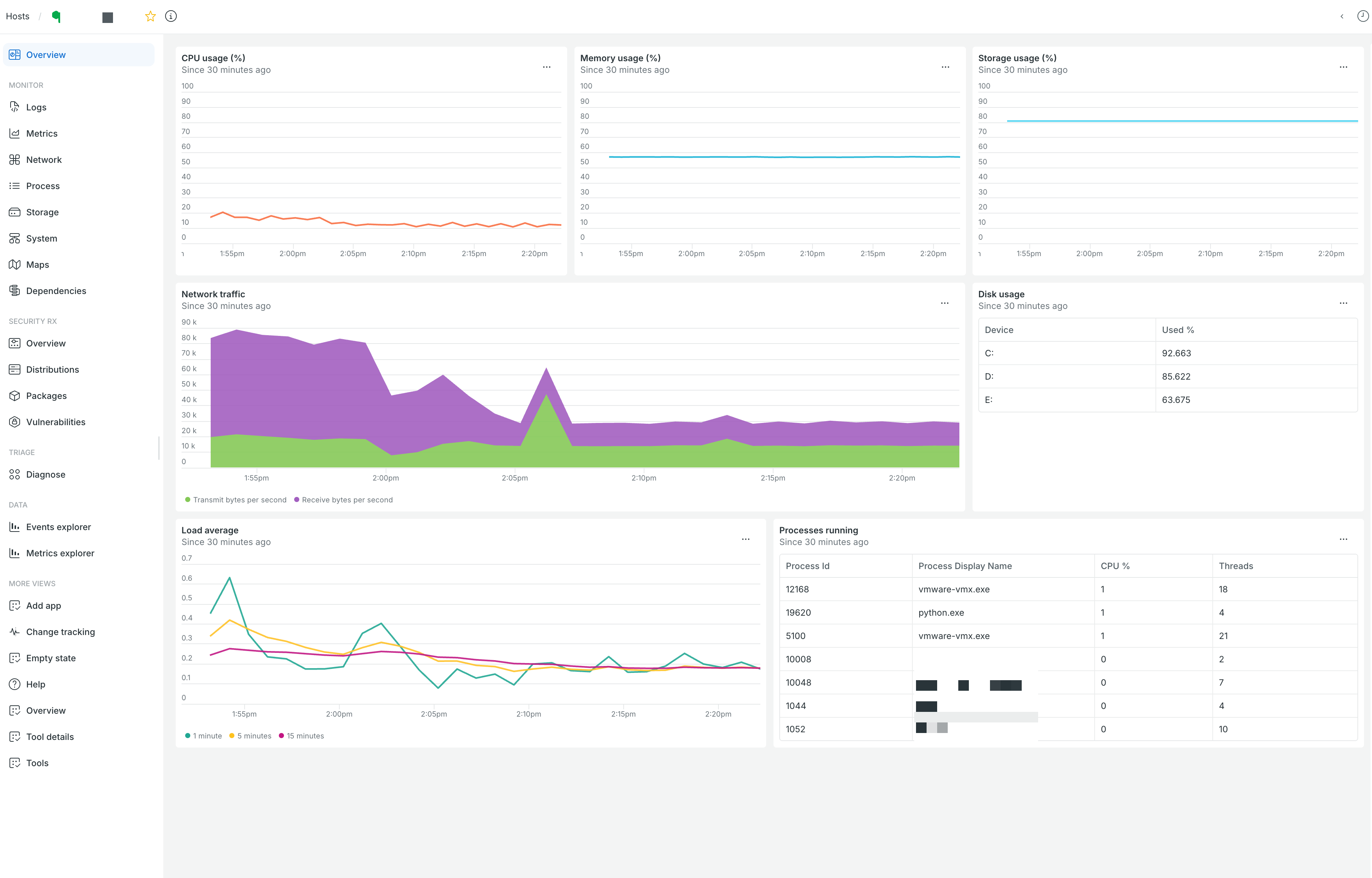Image resolution: width=1372 pixels, height=878 pixels.
Task: Open the host info circle icon
Action: click(x=171, y=16)
